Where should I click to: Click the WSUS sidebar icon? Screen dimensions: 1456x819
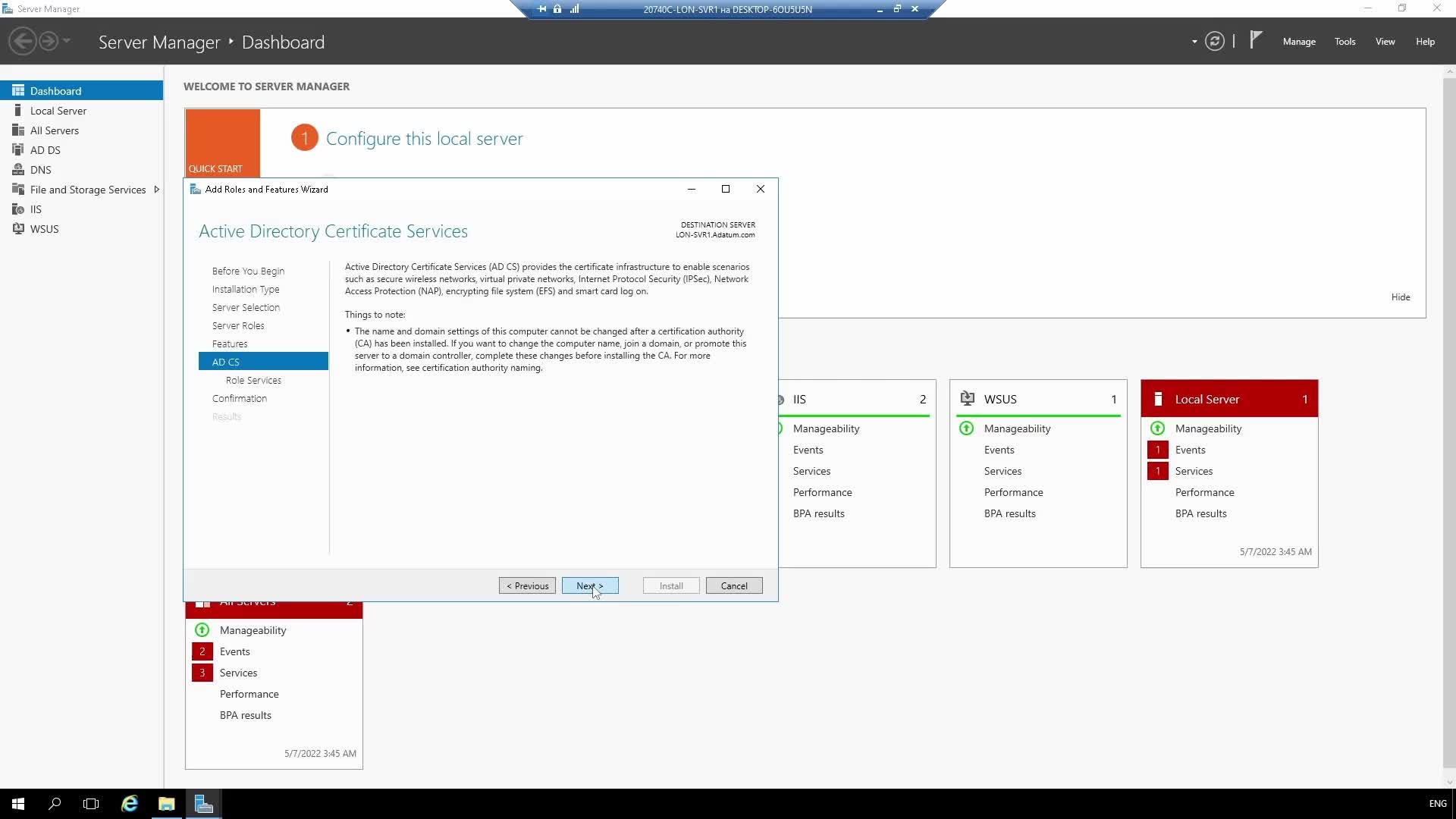[x=18, y=228]
